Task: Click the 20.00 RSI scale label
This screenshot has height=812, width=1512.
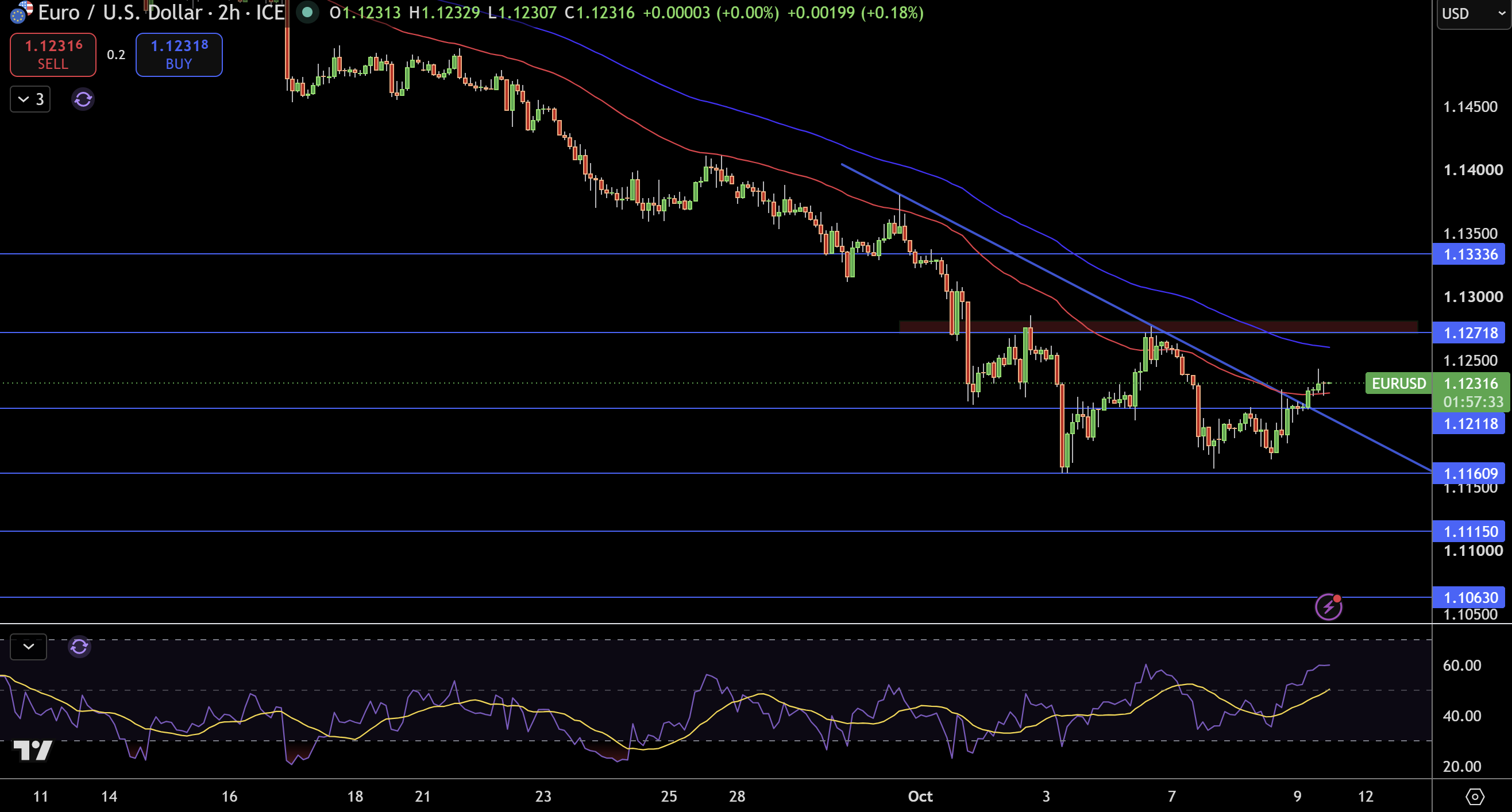Action: pyautogui.click(x=1461, y=766)
